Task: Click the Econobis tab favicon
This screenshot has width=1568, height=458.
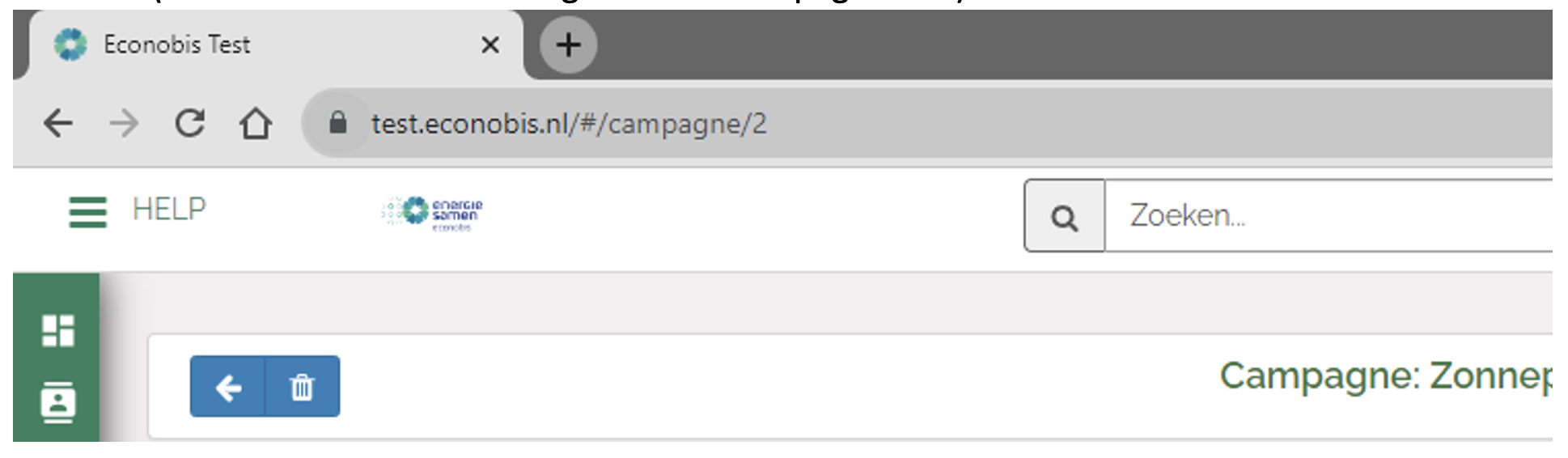Action: [x=70, y=45]
